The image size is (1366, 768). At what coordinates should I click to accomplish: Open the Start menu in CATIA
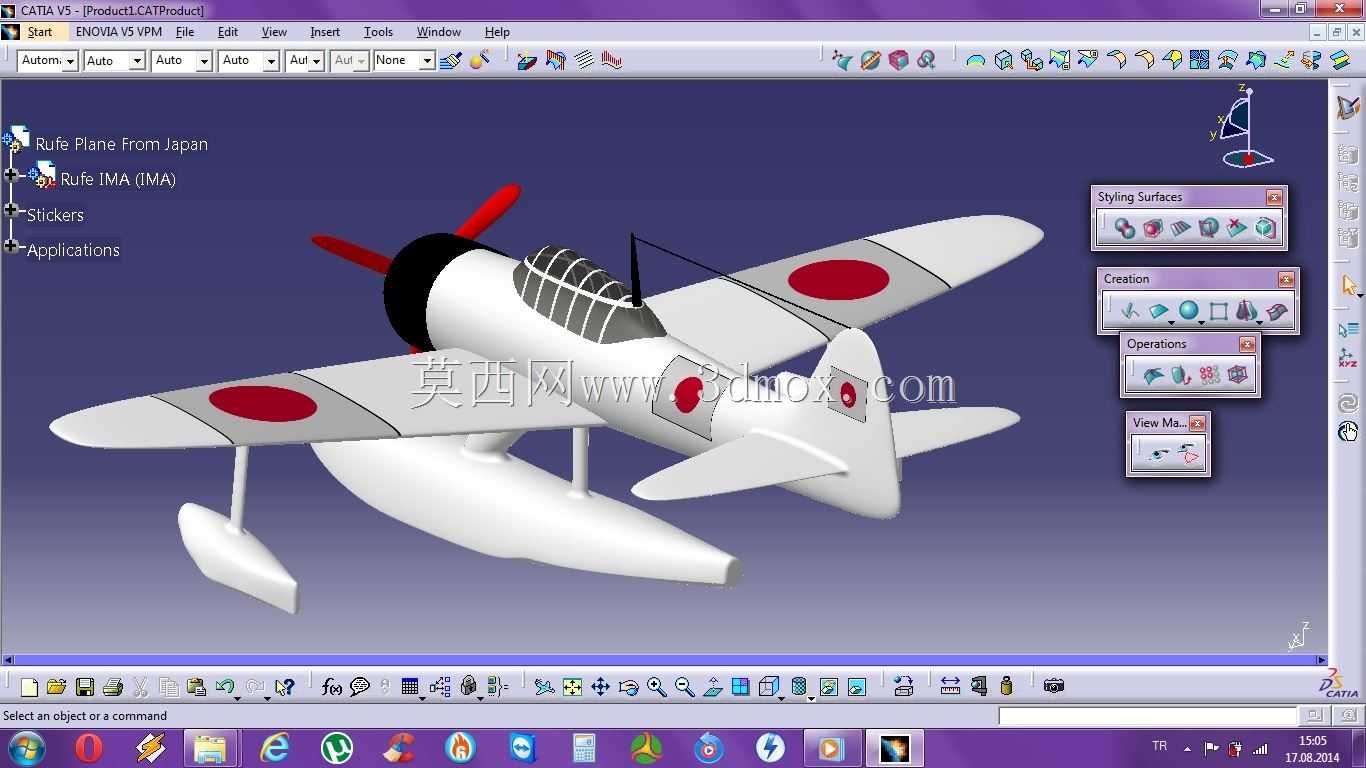40,32
